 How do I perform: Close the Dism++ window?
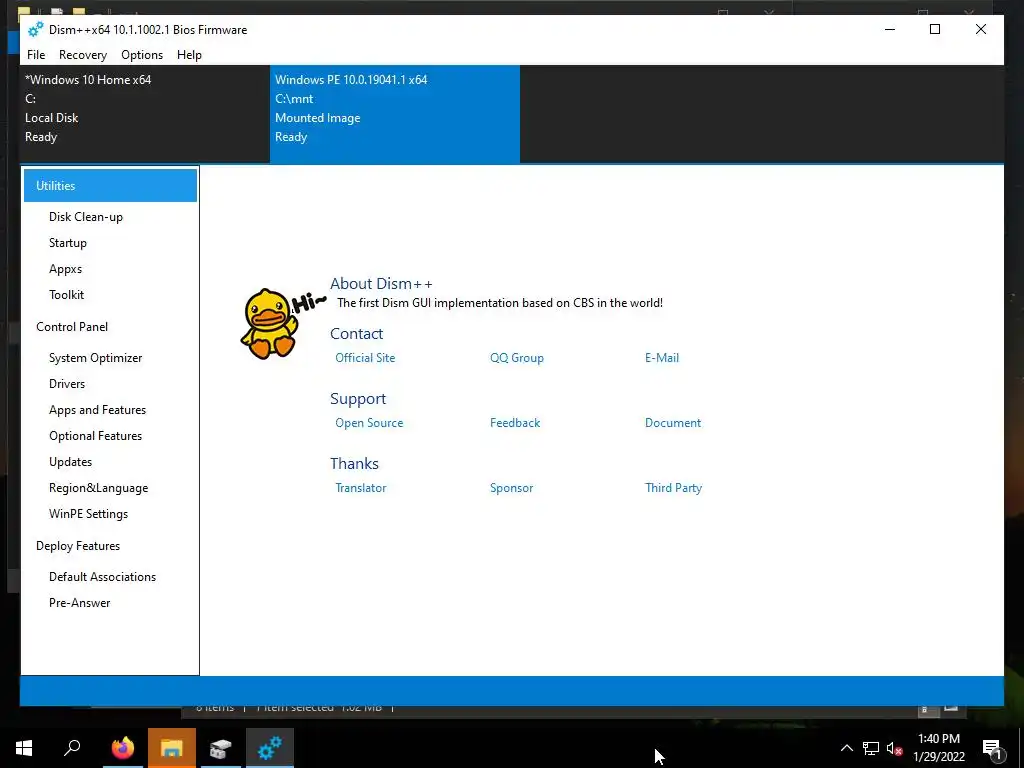click(x=980, y=29)
